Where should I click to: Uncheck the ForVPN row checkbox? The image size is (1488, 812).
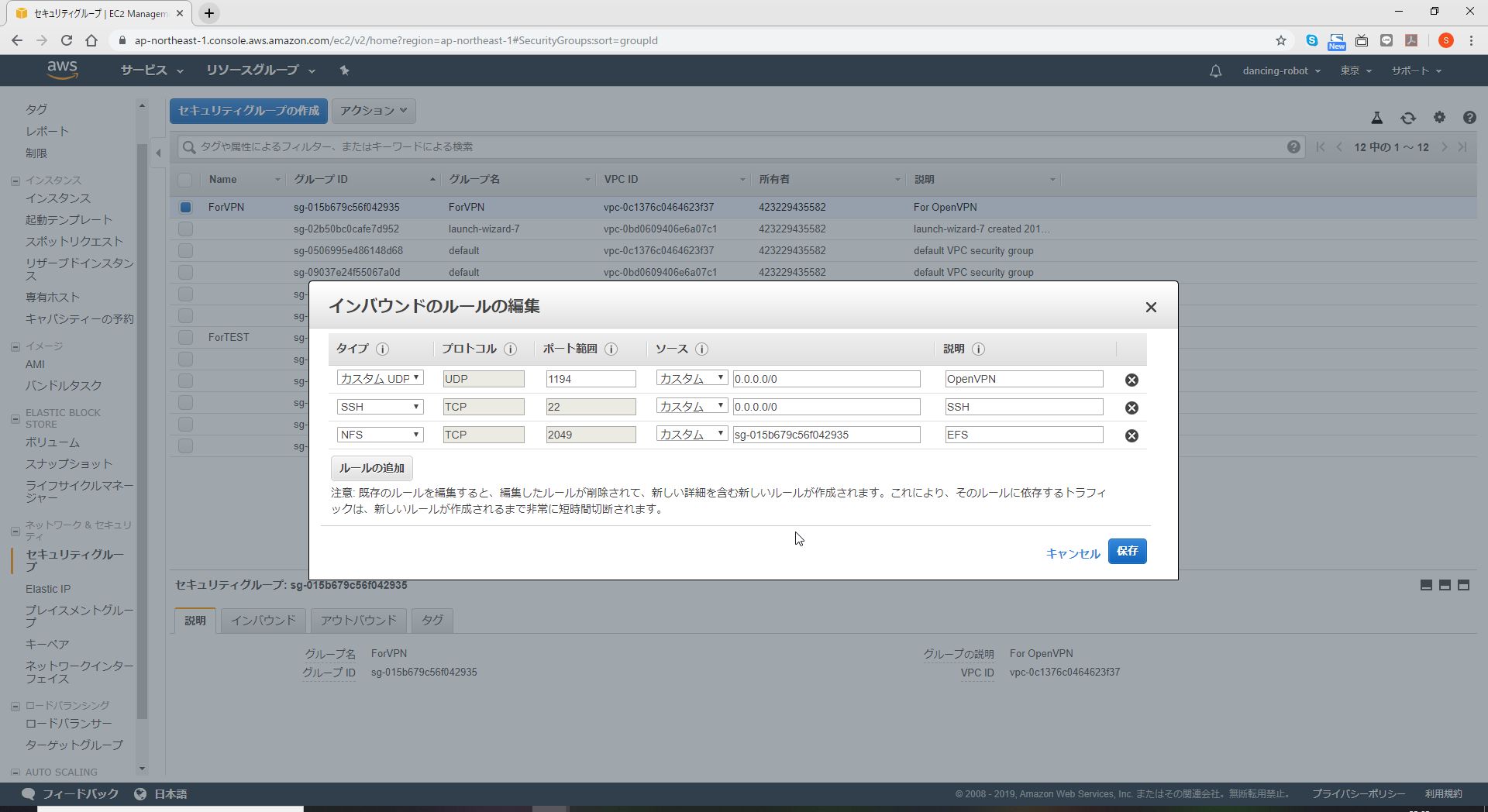click(x=185, y=208)
